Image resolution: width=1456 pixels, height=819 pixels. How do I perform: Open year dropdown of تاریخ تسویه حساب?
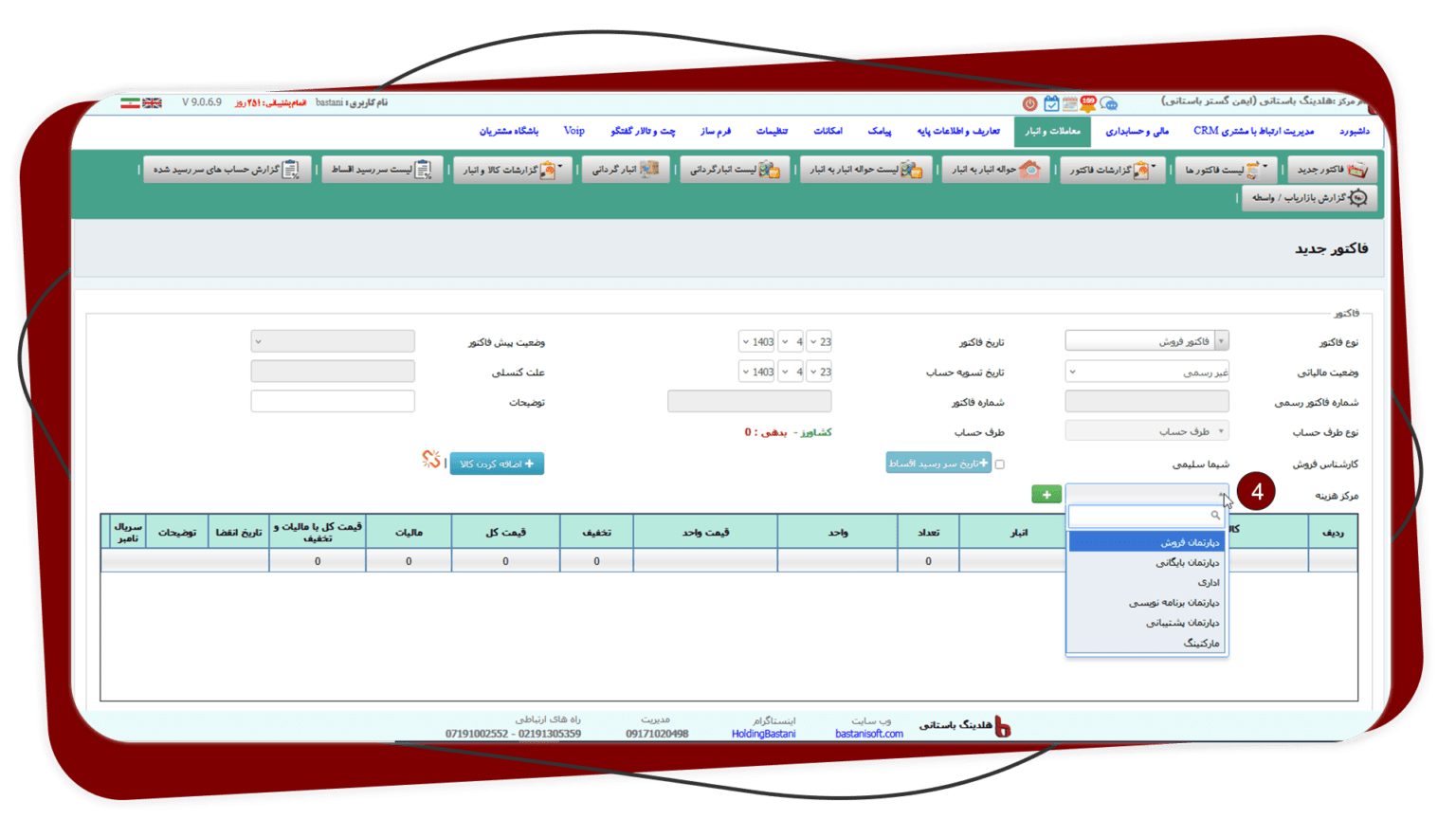757,373
